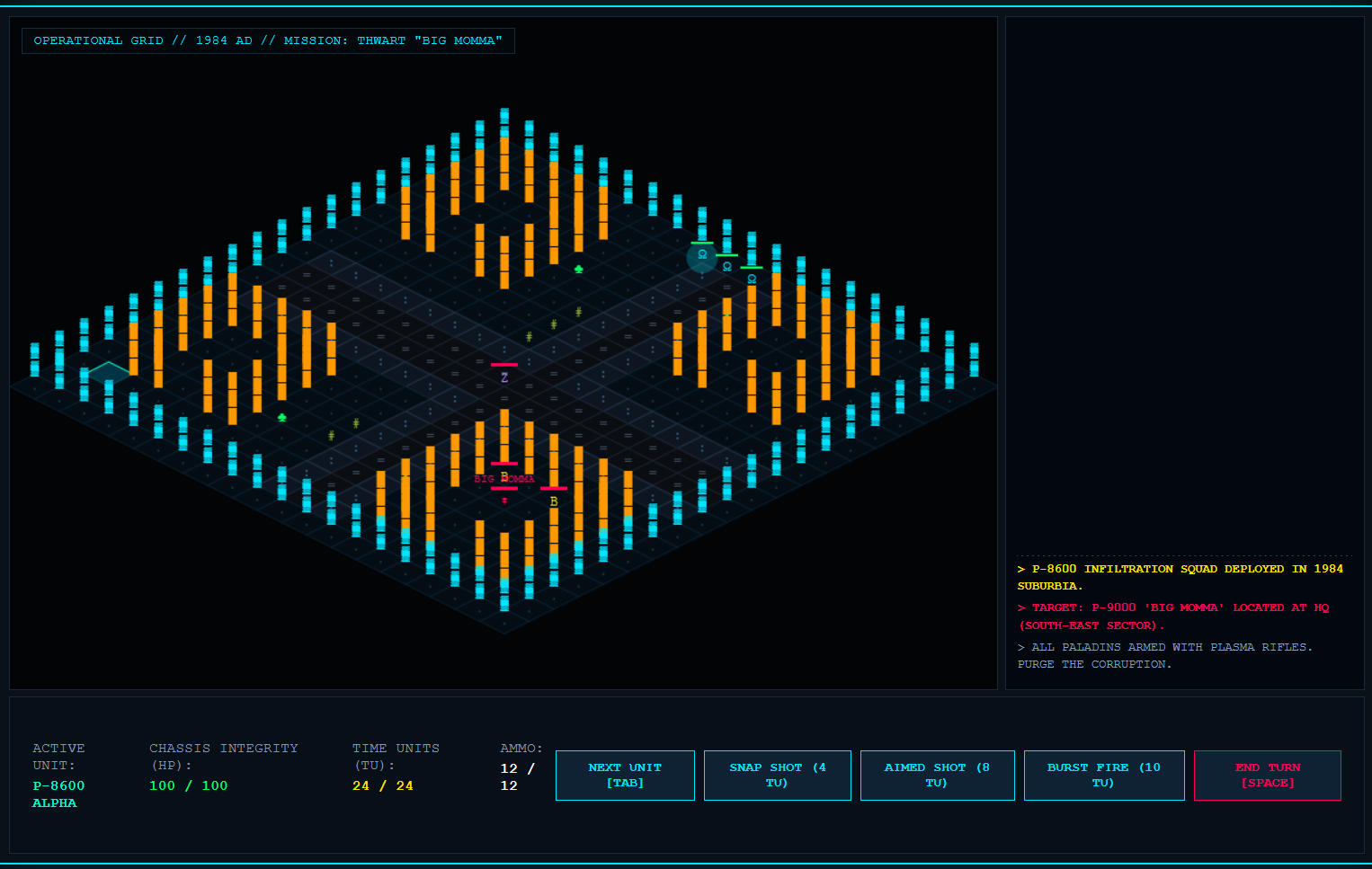Target the purple Z enemy unit

[504, 377]
